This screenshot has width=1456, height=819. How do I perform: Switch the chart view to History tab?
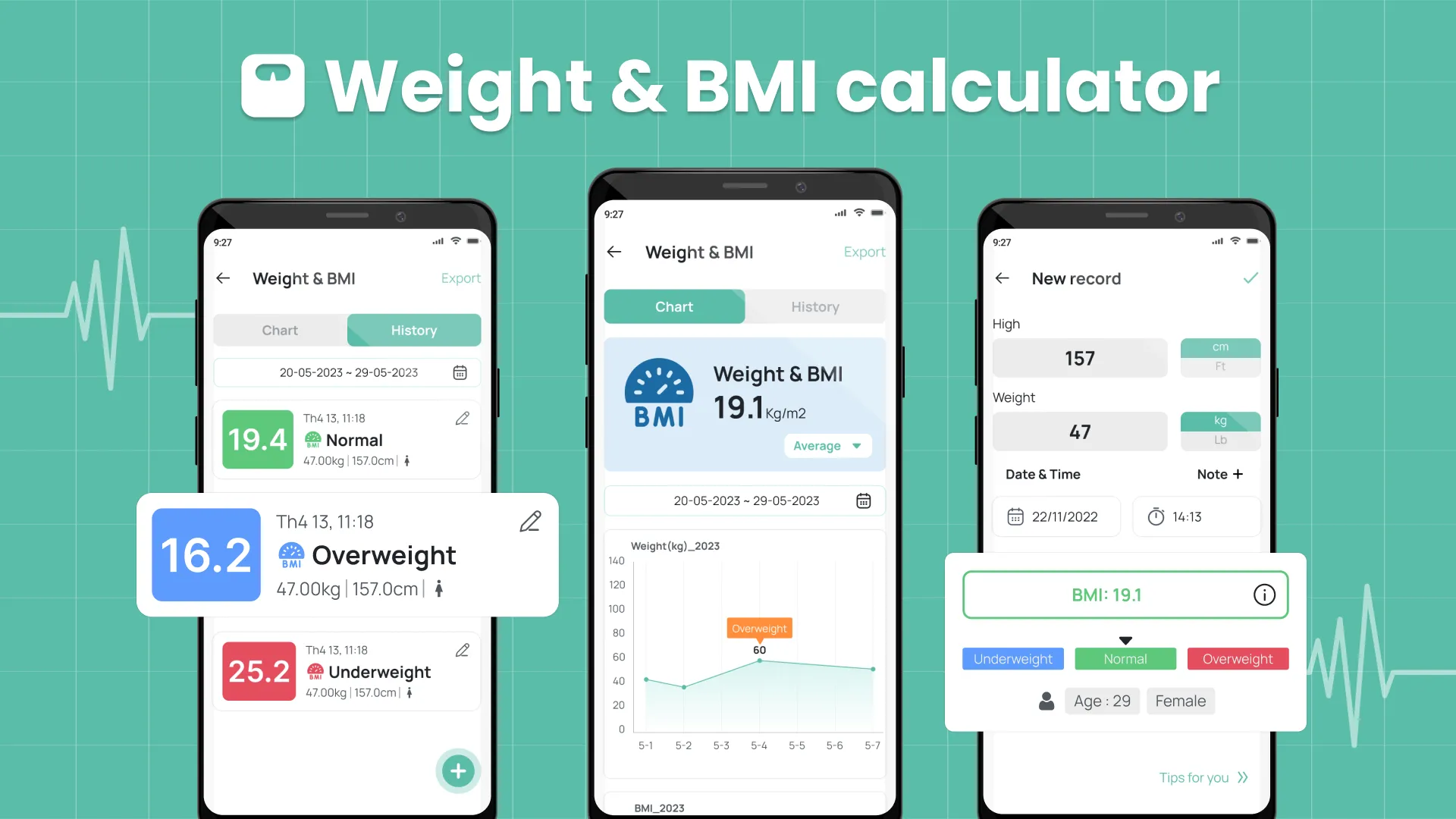pos(815,306)
